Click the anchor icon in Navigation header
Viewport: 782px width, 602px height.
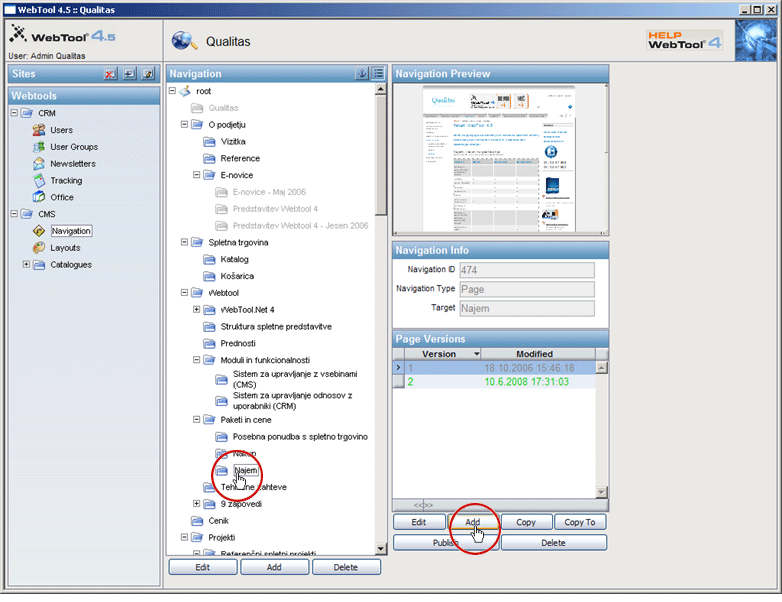click(x=362, y=74)
